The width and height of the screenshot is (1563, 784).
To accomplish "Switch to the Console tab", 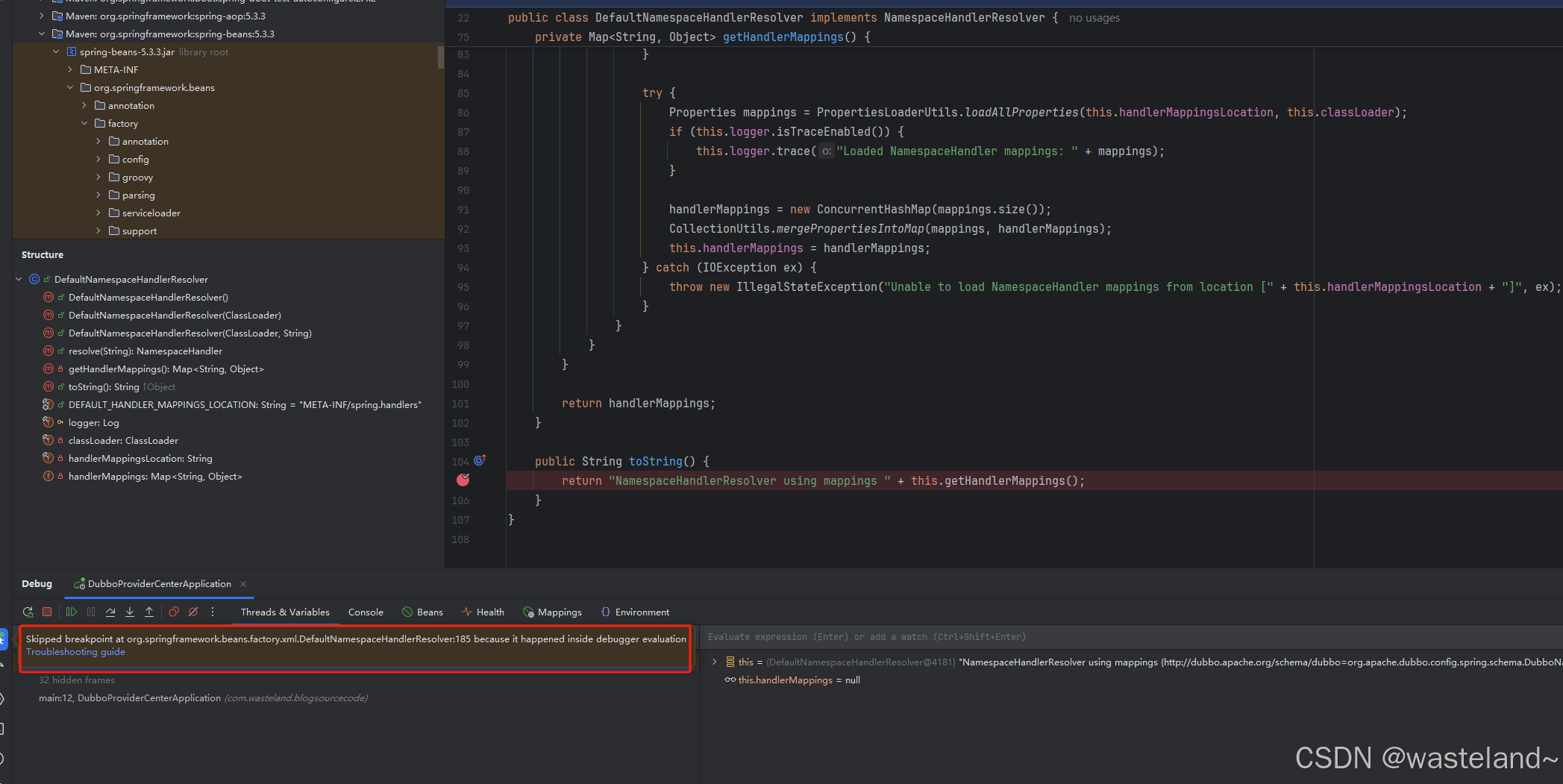I will 365,612.
